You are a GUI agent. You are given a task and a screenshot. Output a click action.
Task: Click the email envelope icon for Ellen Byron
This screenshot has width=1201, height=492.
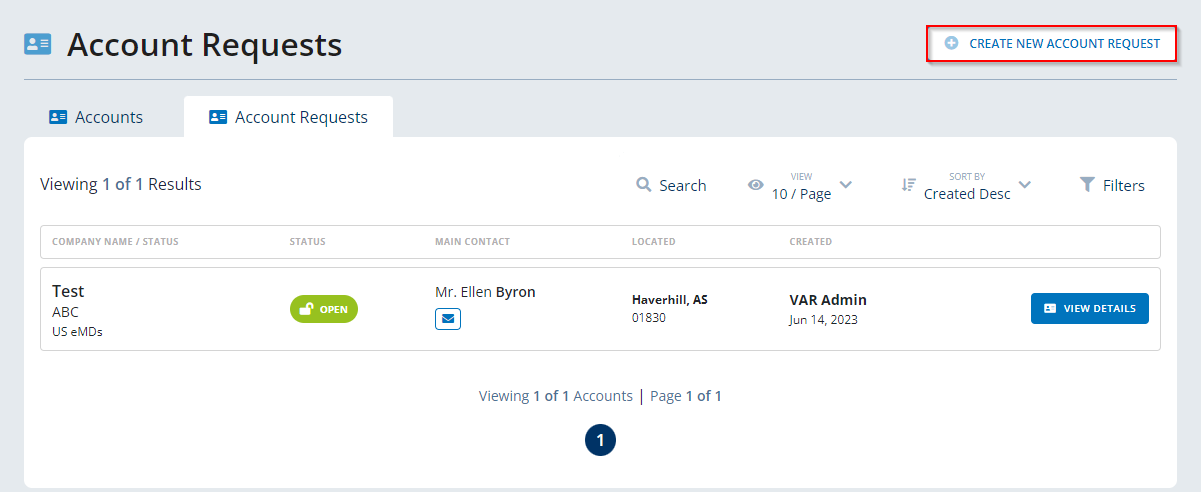447,319
